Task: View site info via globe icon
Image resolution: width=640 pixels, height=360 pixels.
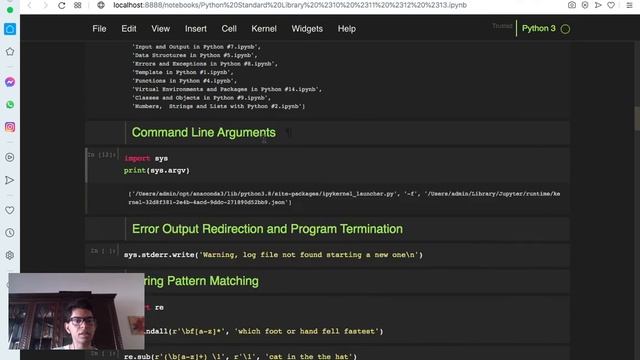Action: click(x=101, y=5)
